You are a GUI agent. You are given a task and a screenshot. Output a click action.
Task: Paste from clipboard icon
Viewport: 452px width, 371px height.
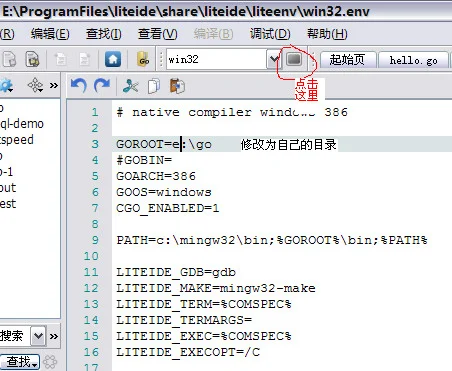[x=177, y=86]
